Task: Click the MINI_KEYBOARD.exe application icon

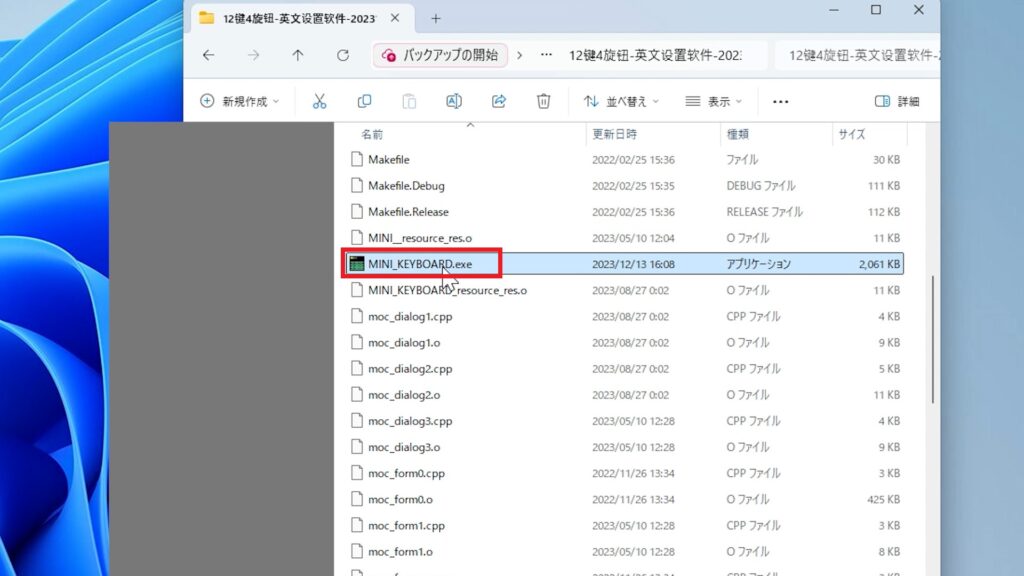Action: coord(357,264)
